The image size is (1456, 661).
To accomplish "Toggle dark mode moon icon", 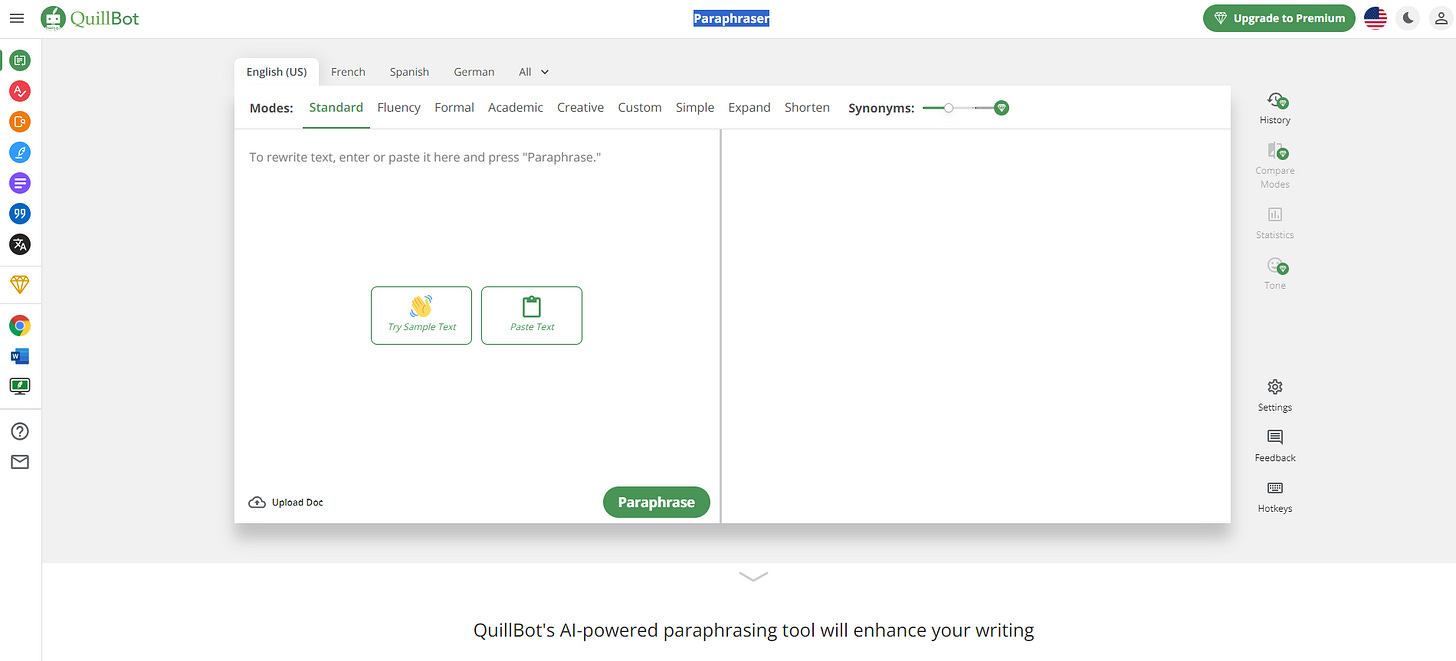I will coord(1408,18).
